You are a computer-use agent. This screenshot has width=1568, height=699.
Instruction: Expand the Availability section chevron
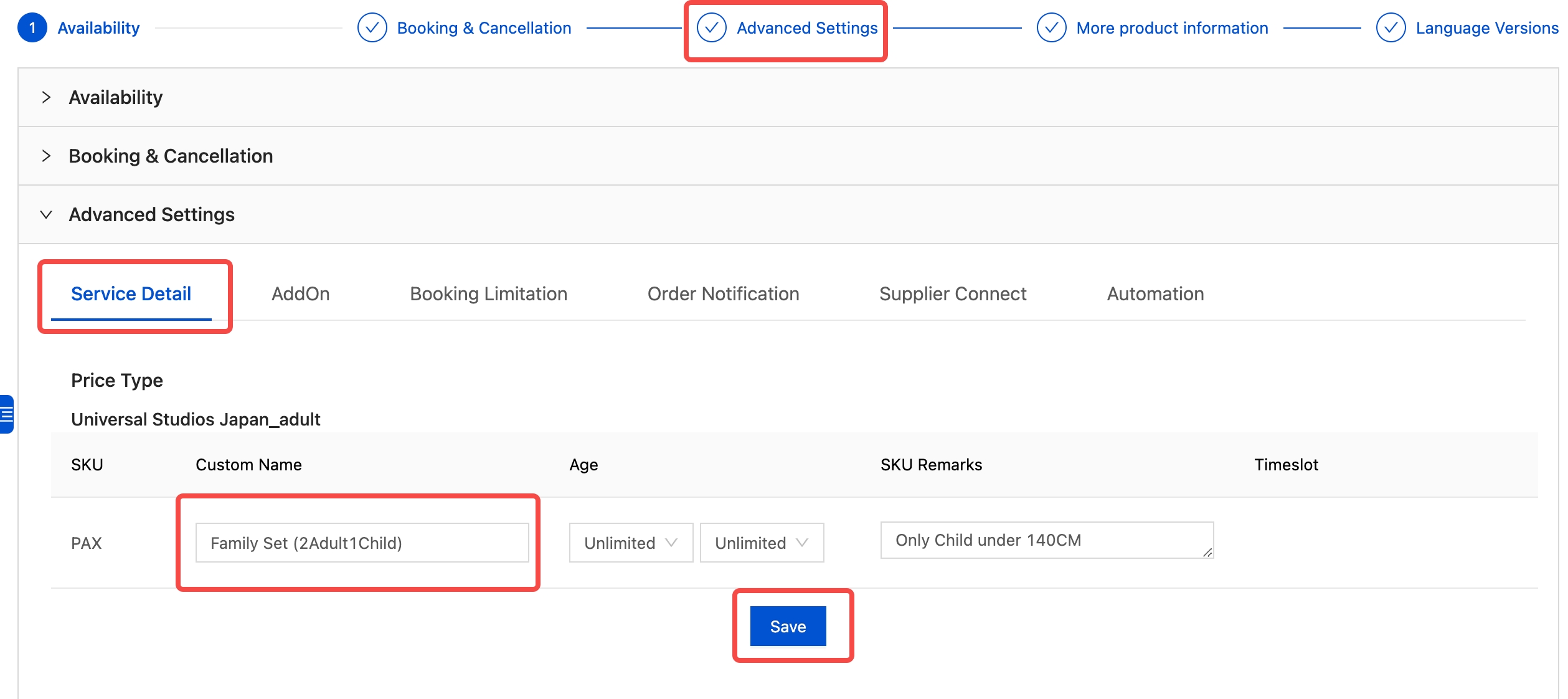[46, 97]
